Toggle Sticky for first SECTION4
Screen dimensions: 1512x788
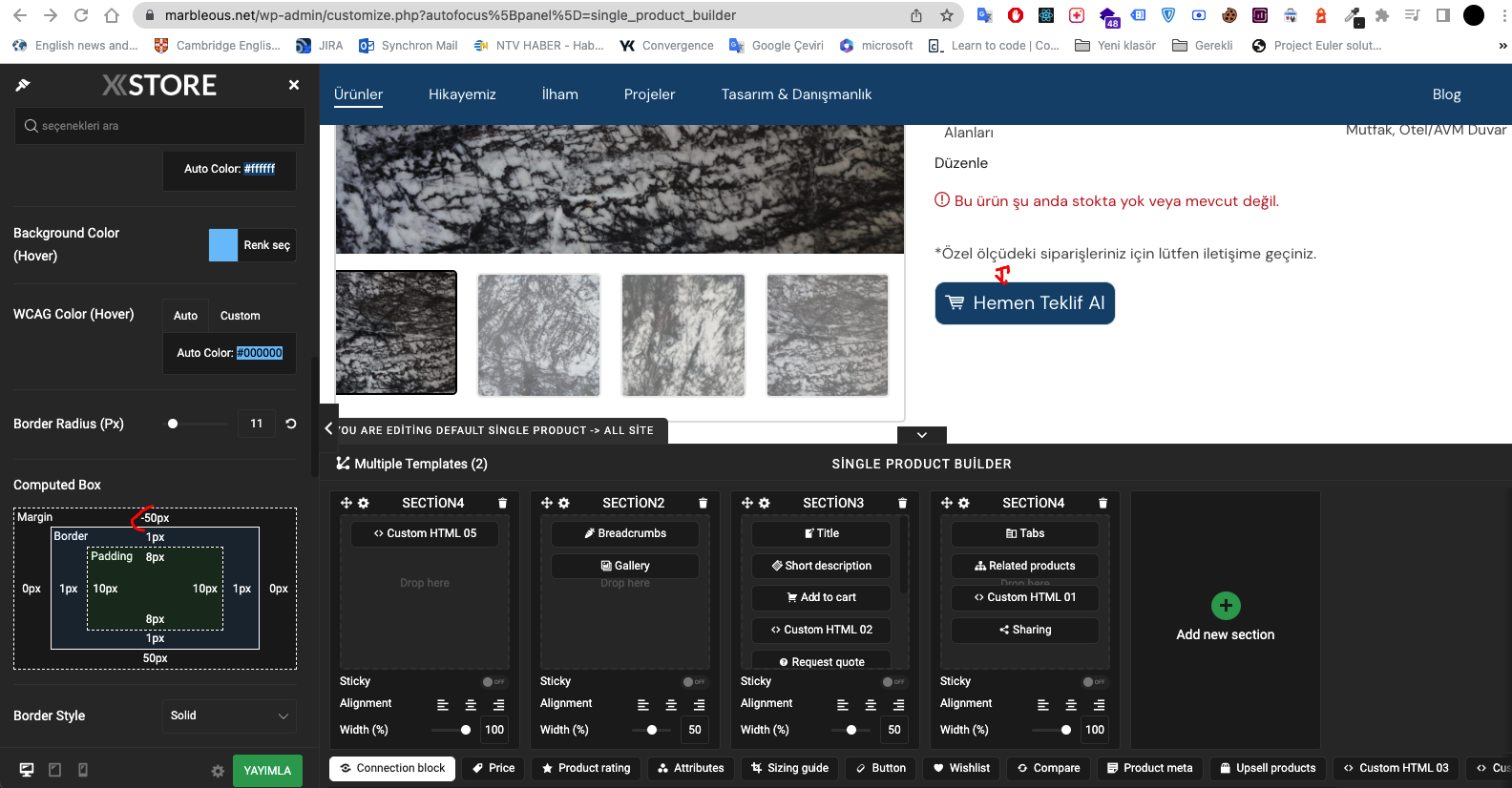493,682
